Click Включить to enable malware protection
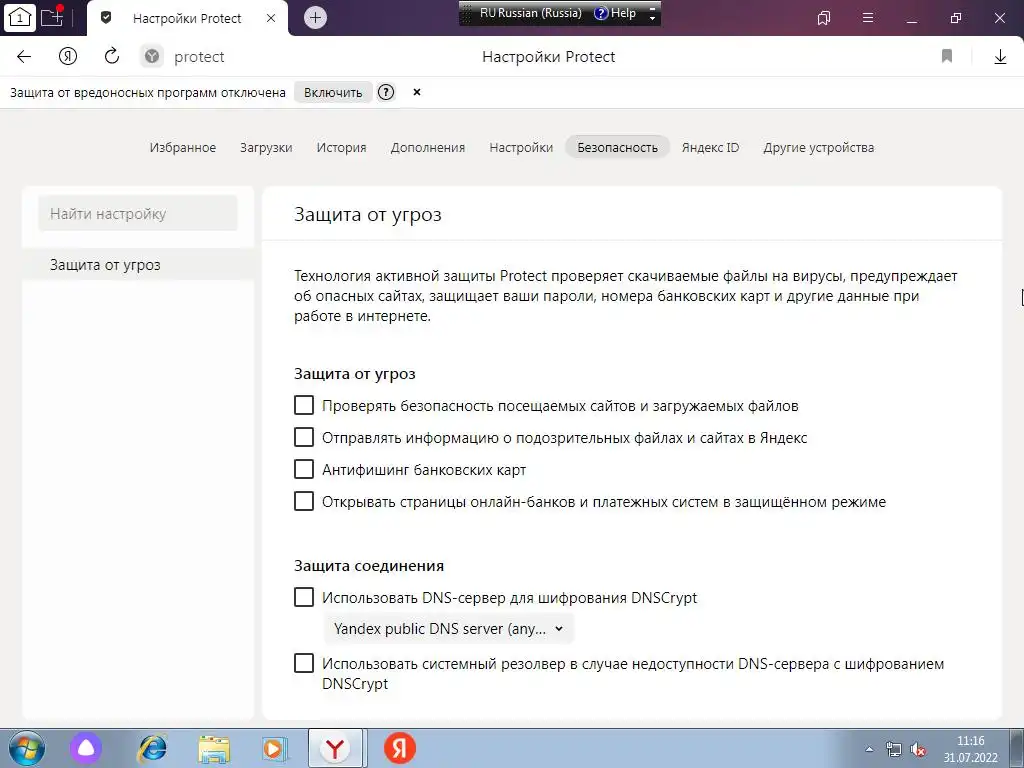This screenshot has height=768, width=1024. point(333,93)
